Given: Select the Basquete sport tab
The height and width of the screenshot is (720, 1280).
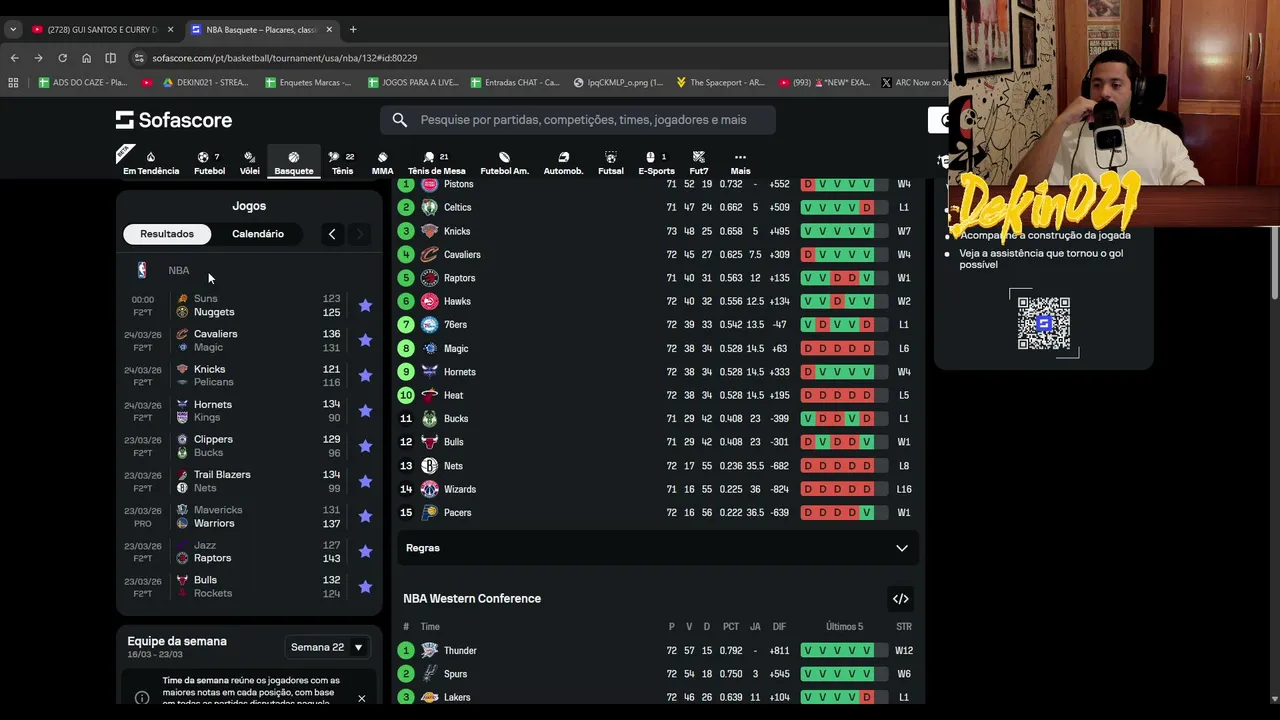Looking at the screenshot, I should click(x=294, y=163).
